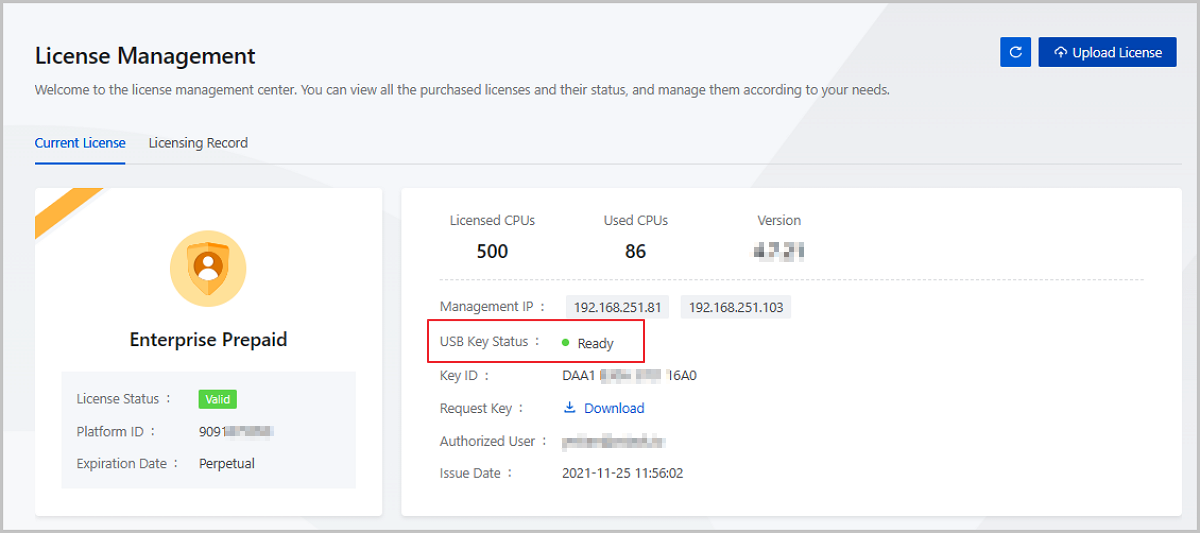Click the License Management page heading
Screen dimensions: 1200x533
click(145, 56)
